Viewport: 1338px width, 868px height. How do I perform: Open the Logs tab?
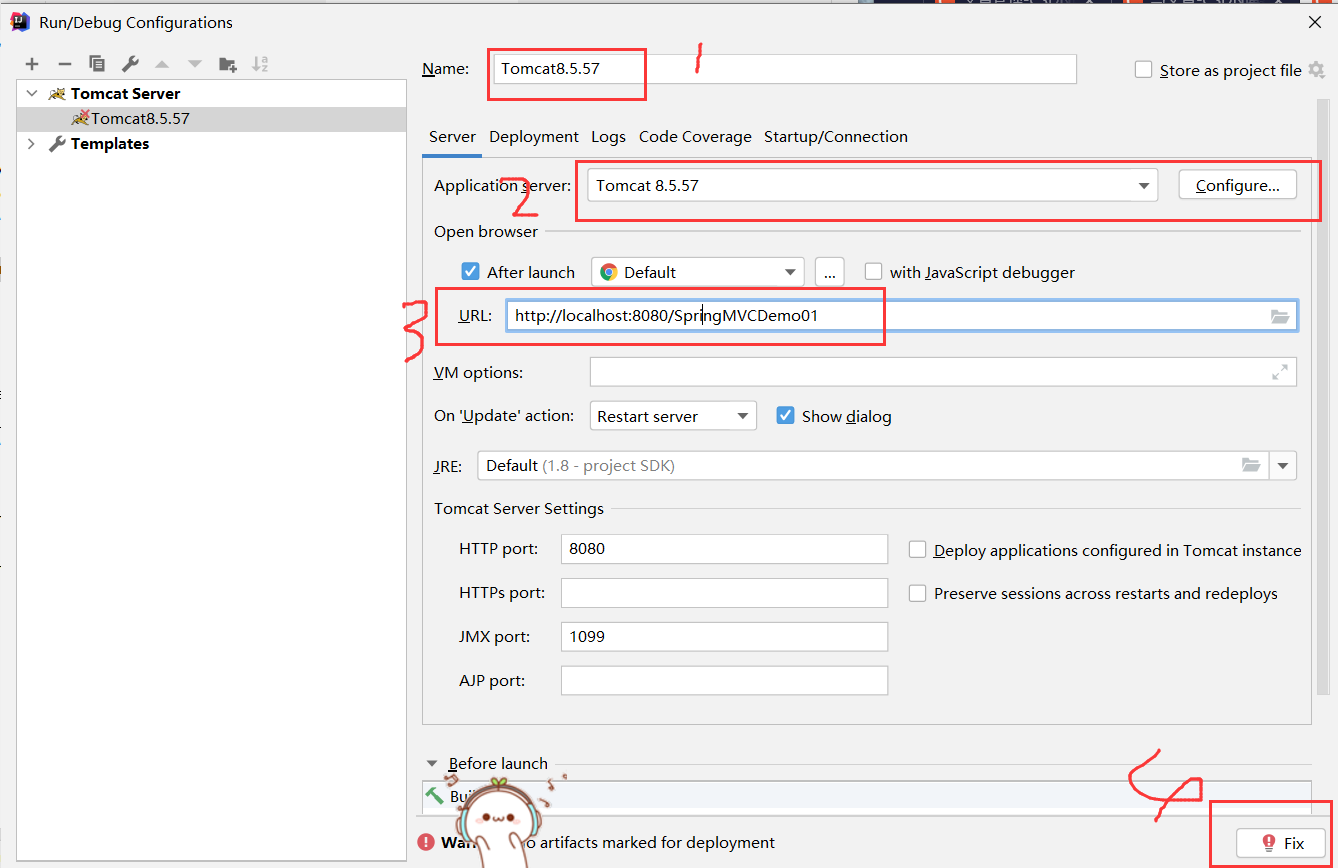tap(608, 137)
